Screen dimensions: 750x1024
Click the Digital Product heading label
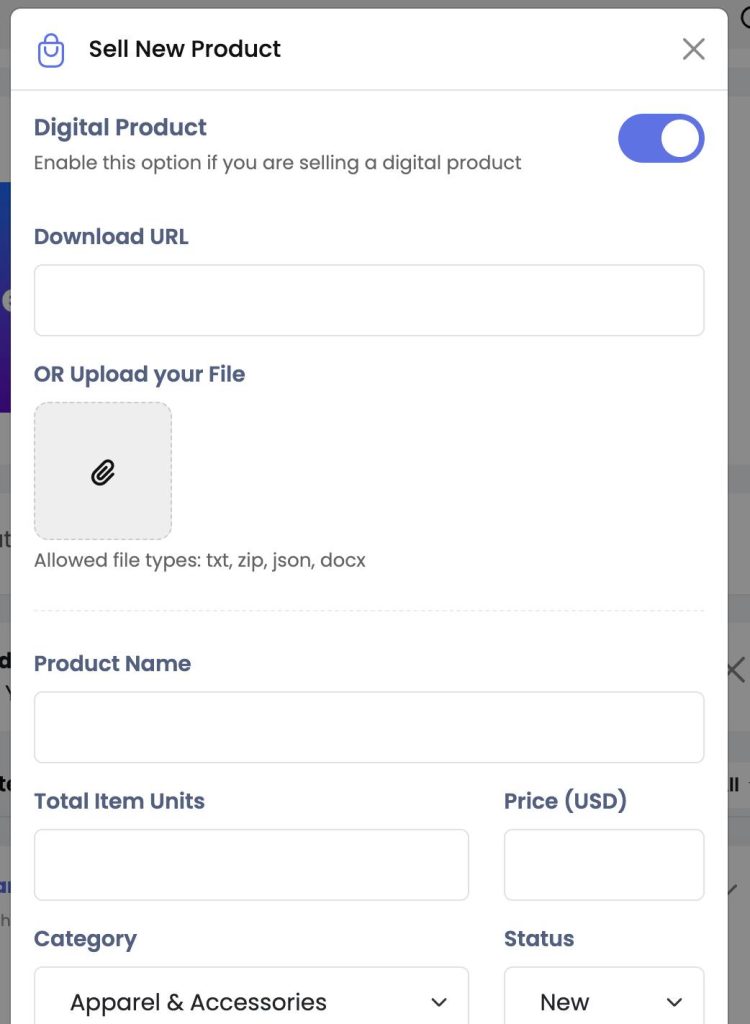(120, 127)
